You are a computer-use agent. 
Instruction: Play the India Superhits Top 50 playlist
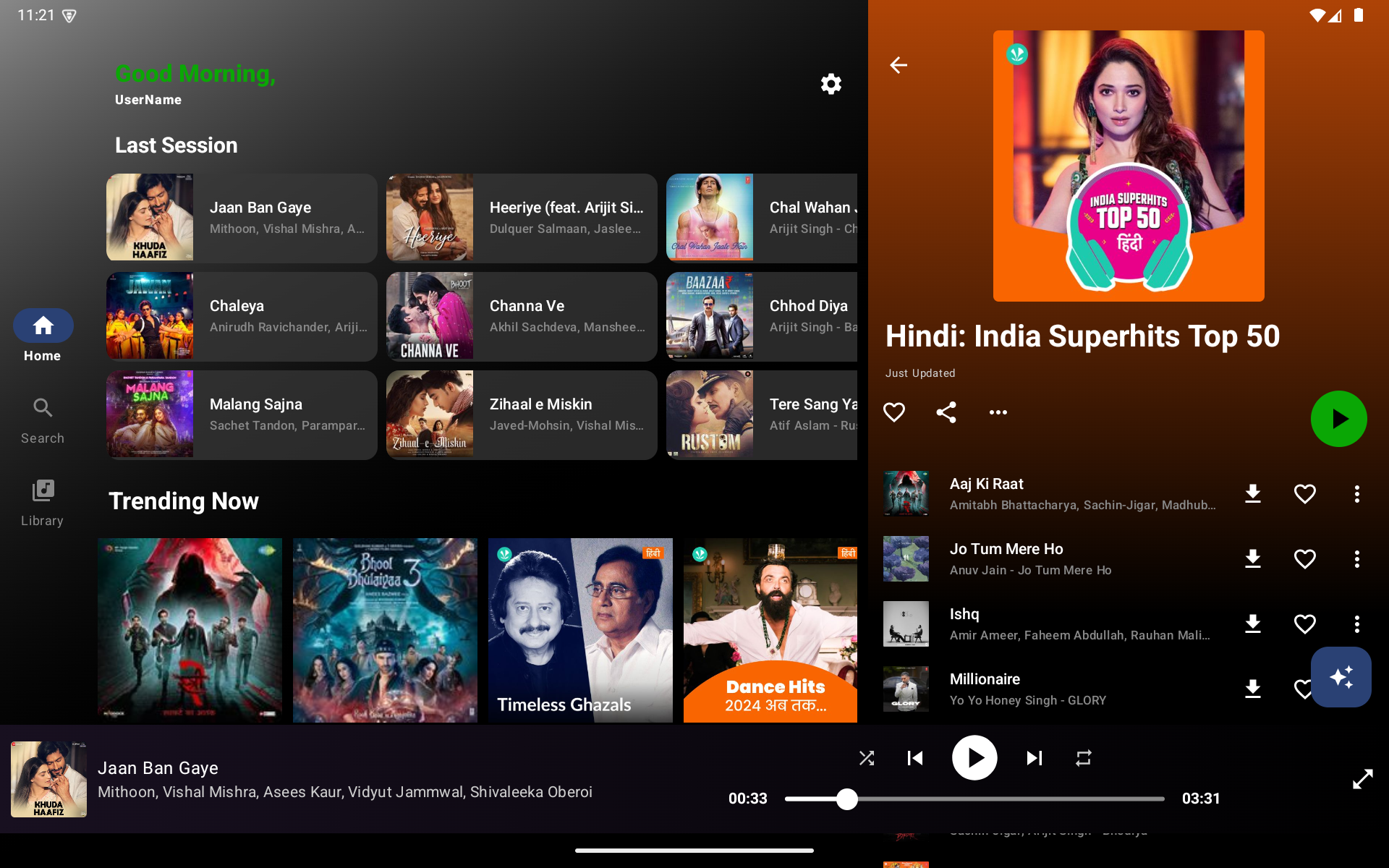[x=1338, y=418]
